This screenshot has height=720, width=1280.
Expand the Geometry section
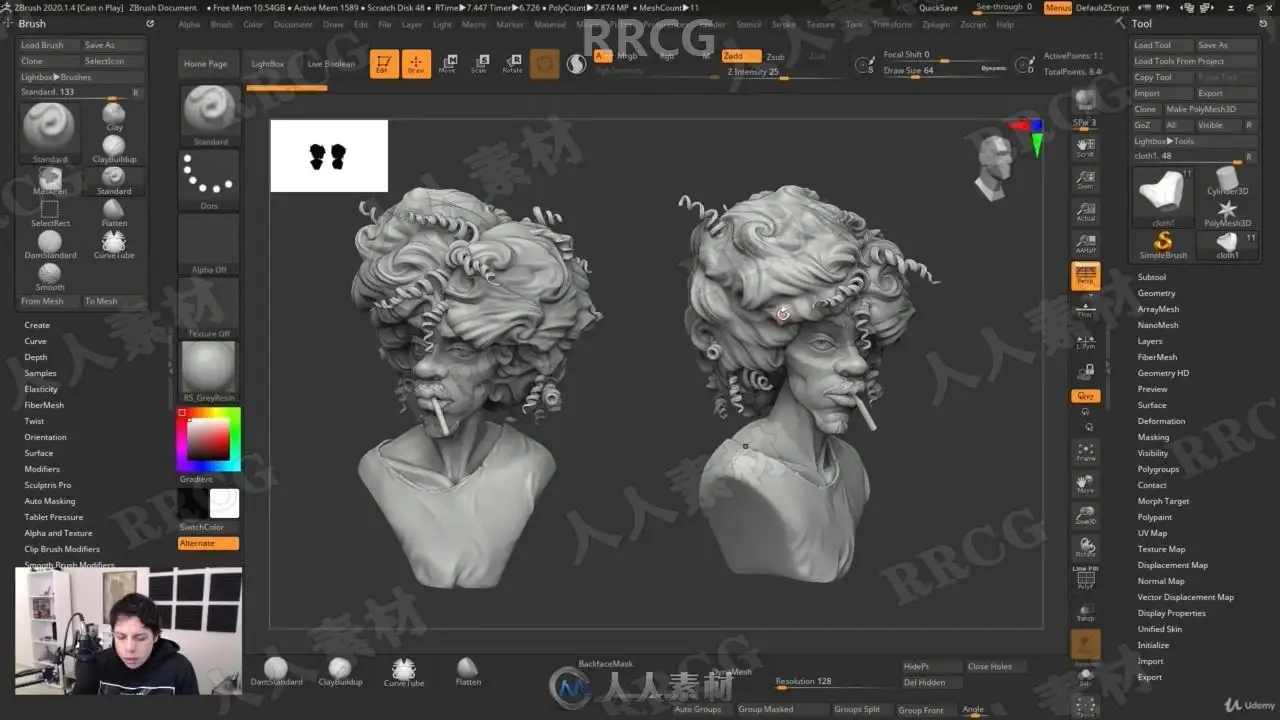click(1156, 293)
